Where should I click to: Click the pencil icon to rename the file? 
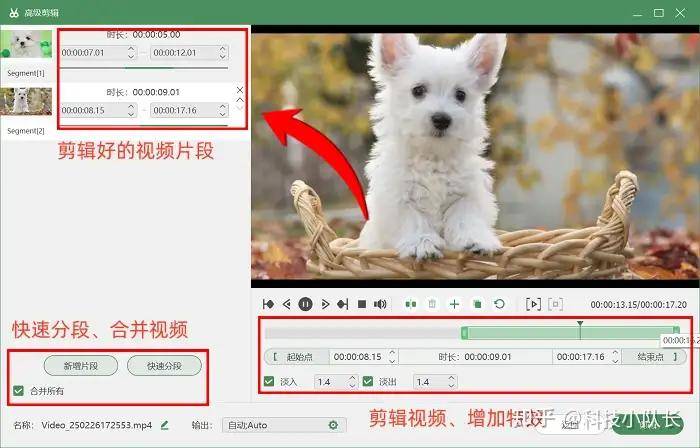click(164, 425)
